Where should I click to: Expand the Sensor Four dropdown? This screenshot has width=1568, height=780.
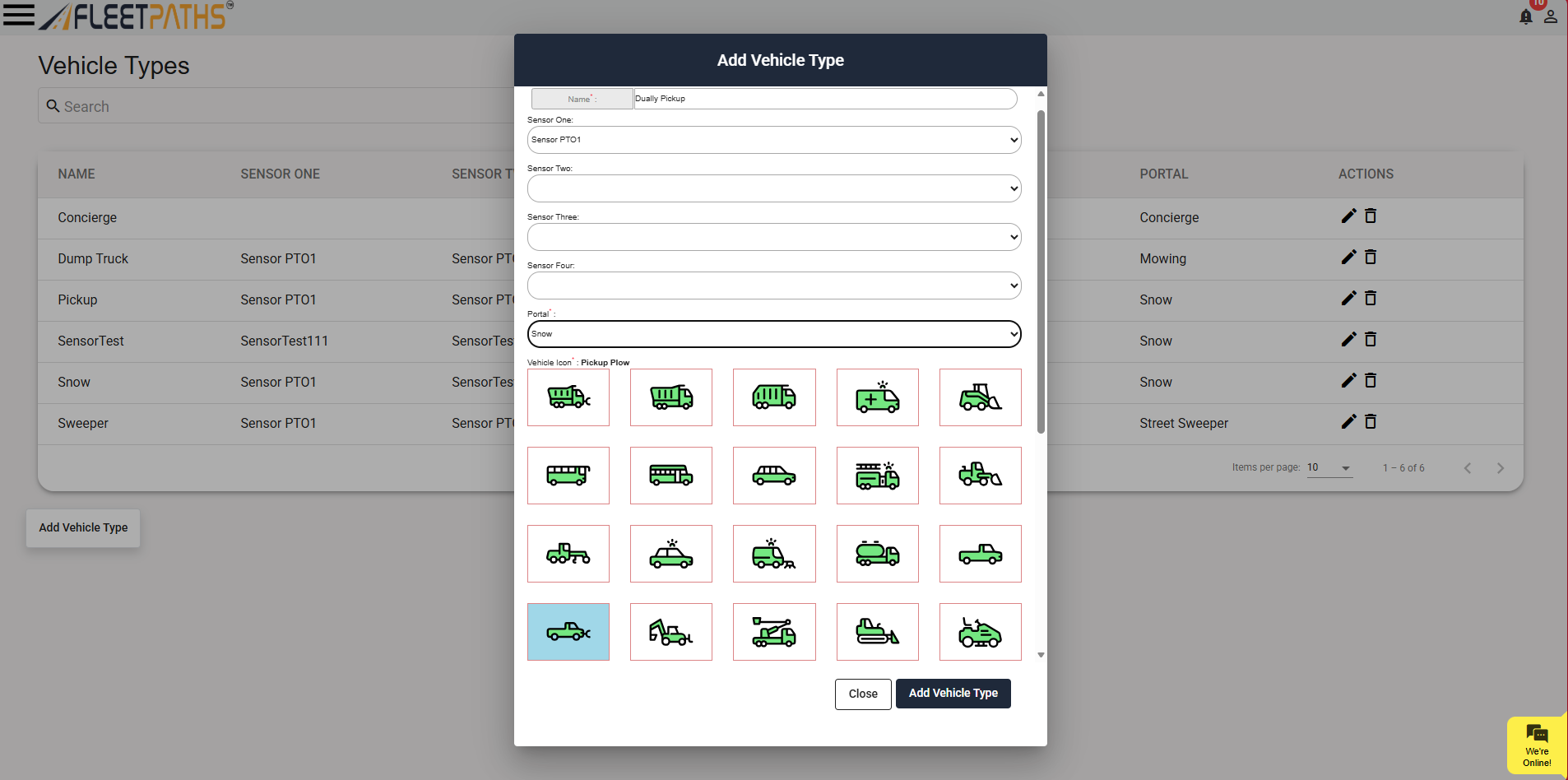[x=773, y=286]
